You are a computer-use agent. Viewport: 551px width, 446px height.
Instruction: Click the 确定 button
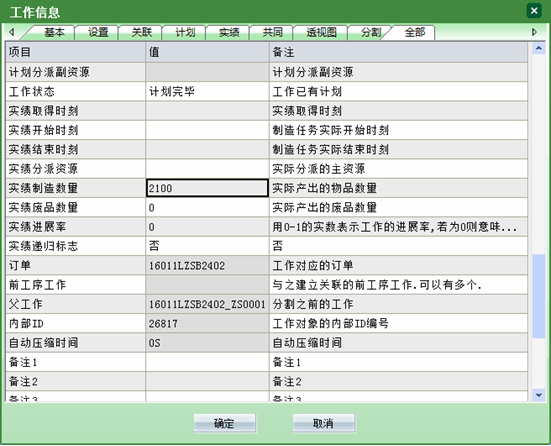225,423
